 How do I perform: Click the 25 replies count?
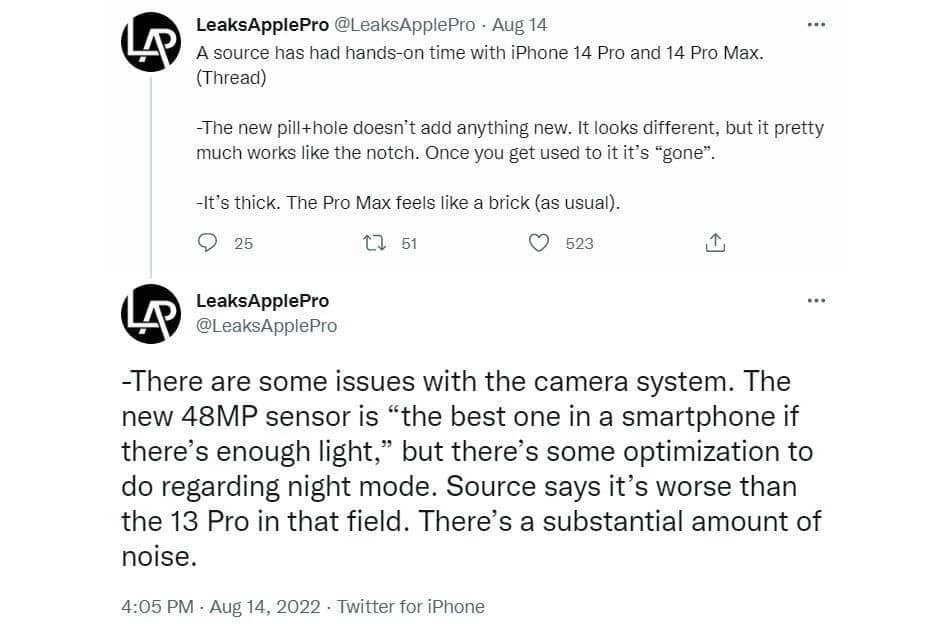(243, 243)
